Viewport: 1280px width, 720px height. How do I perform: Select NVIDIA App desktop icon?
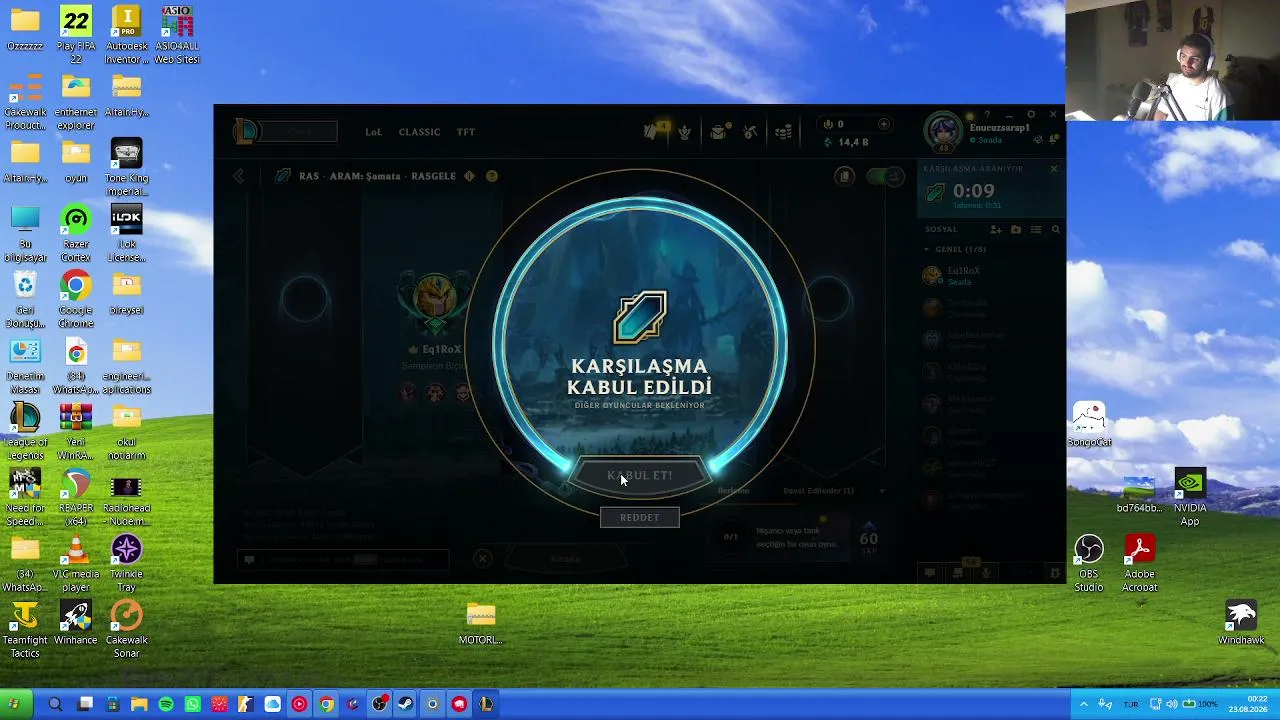pos(1190,498)
